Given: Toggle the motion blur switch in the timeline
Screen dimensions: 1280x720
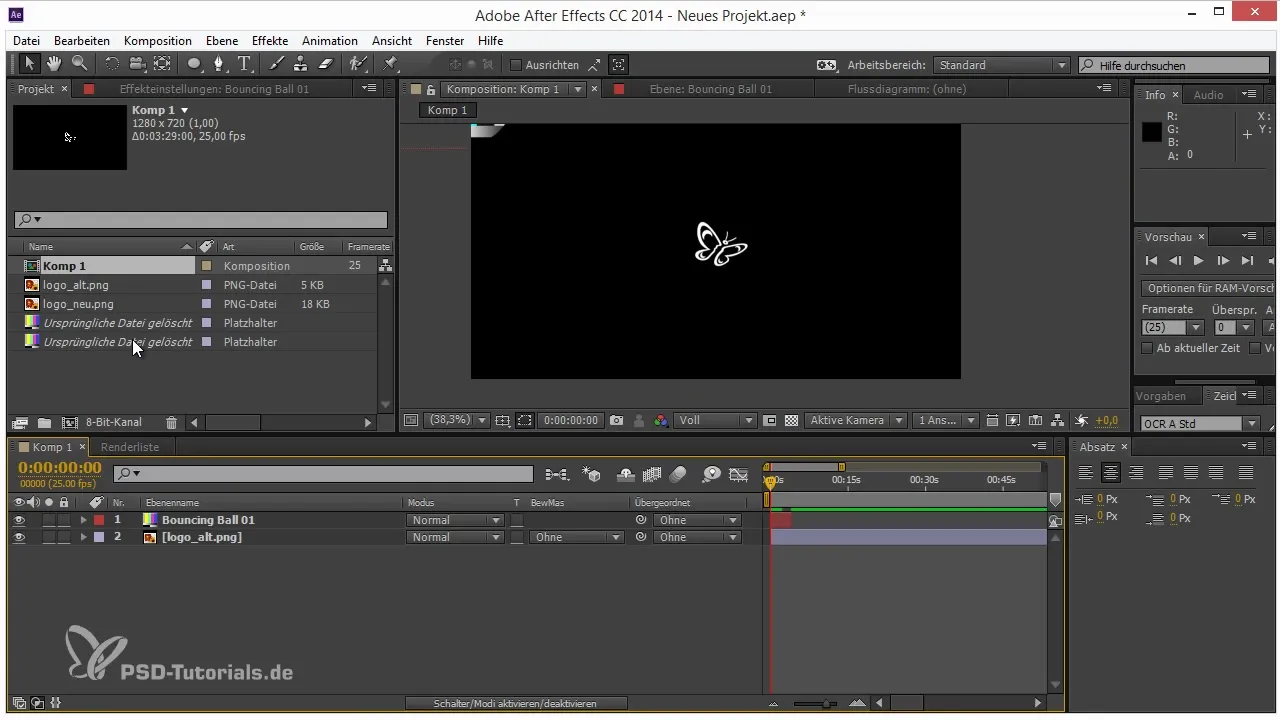Looking at the screenshot, I should pyautogui.click(x=677, y=474).
